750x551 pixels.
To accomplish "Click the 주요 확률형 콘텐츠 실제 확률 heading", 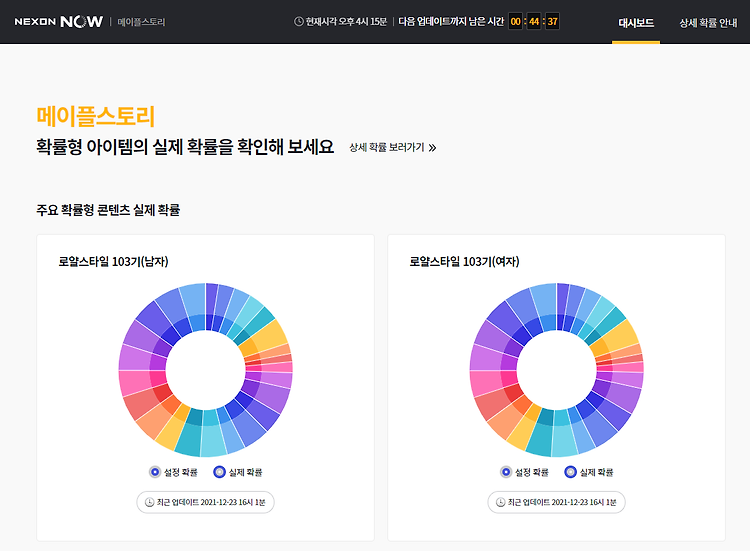I will (108, 210).
